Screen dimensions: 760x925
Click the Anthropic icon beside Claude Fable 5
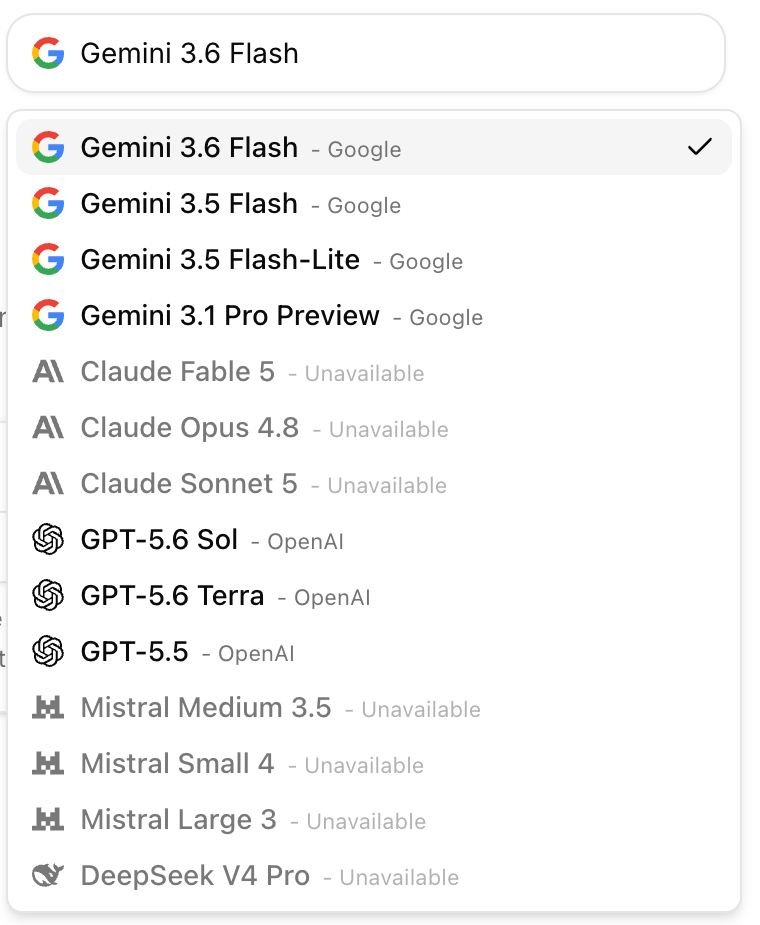(x=48, y=372)
